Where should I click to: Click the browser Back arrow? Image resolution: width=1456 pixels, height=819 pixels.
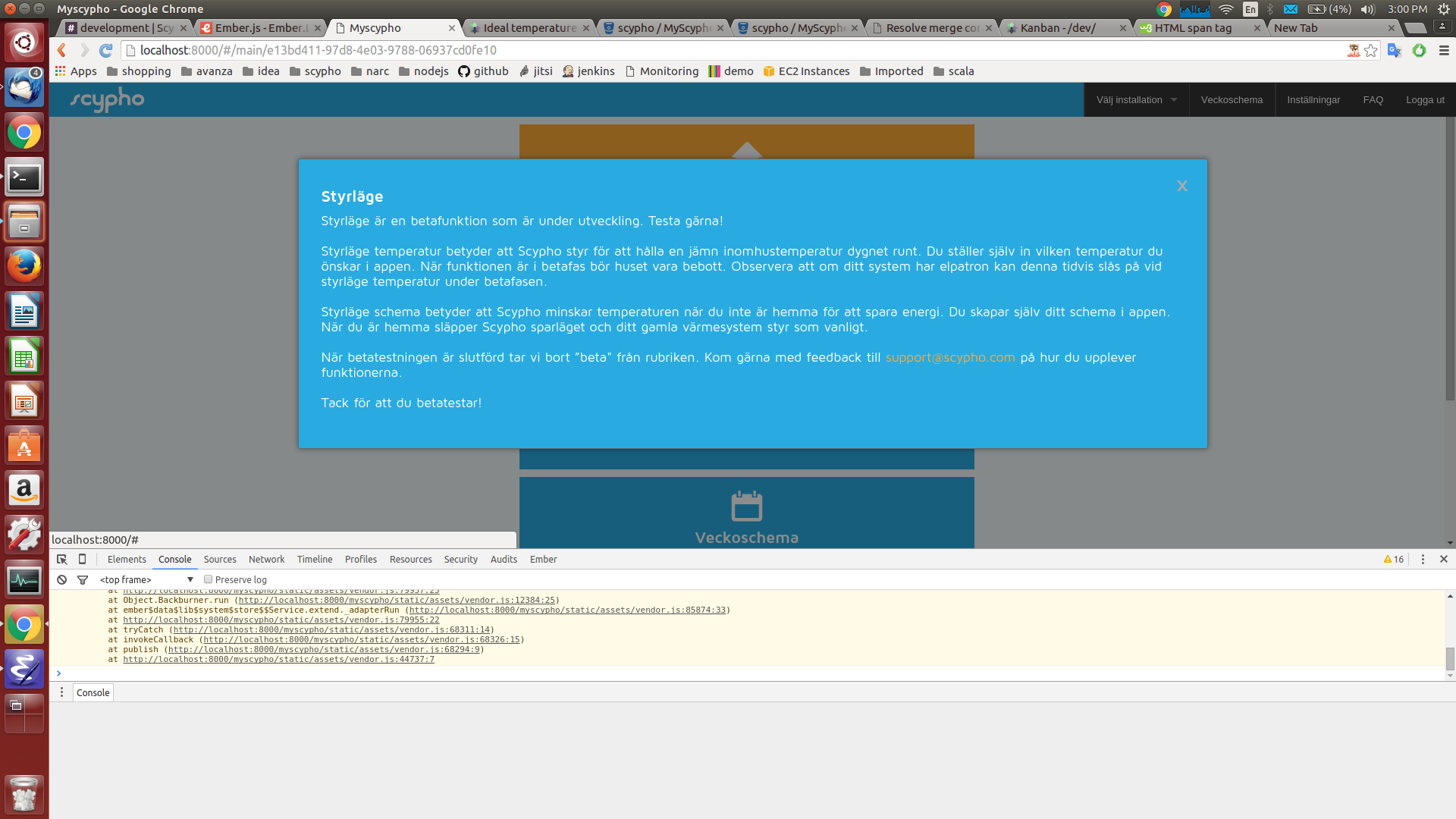point(62,50)
